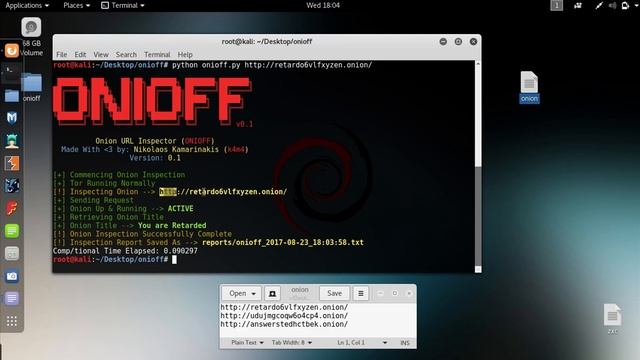Open the hamburger menu in gedit
This screenshot has height=360, width=640.
click(361, 293)
